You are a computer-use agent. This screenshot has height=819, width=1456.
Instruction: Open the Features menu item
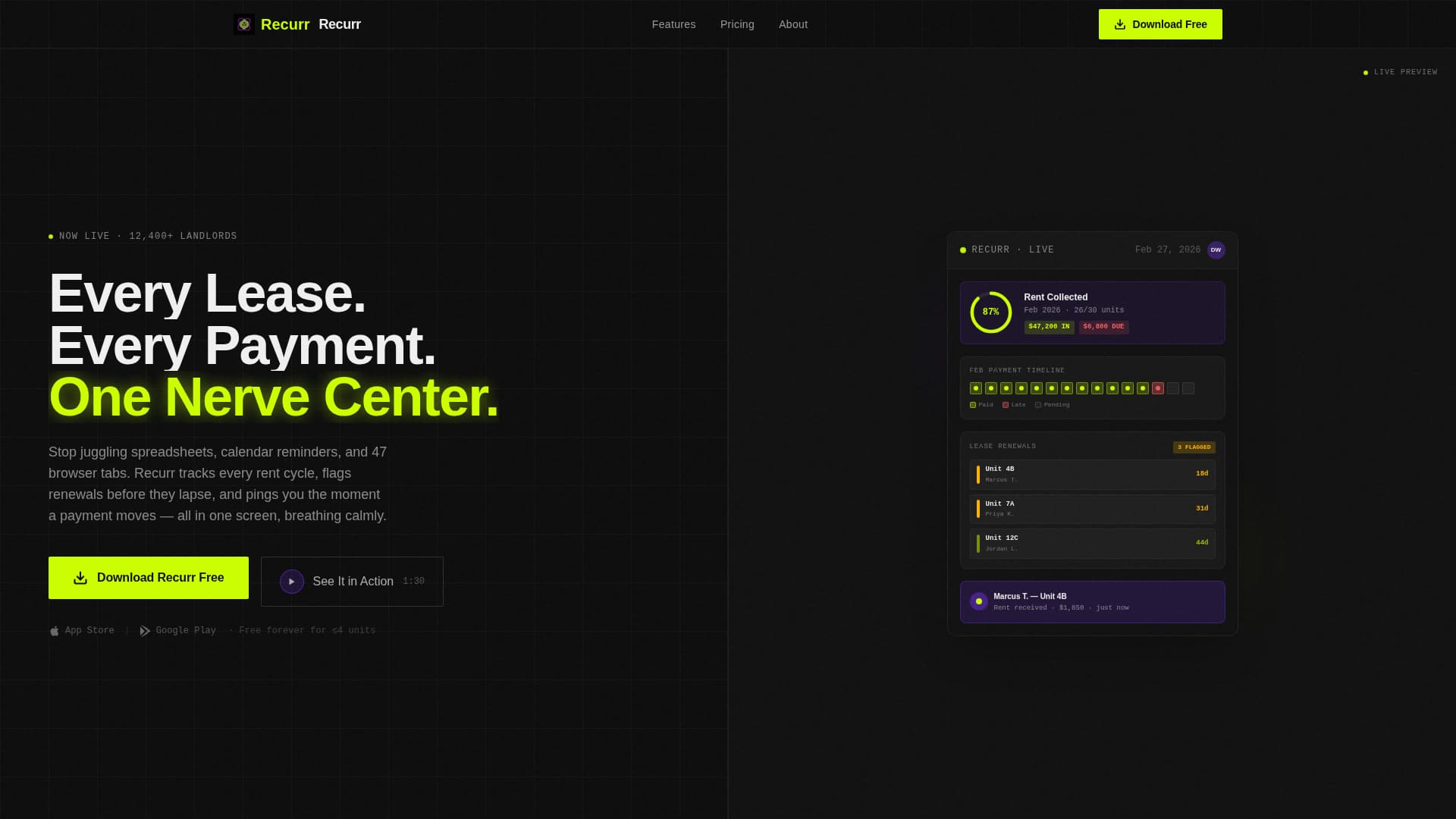tap(673, 24)
